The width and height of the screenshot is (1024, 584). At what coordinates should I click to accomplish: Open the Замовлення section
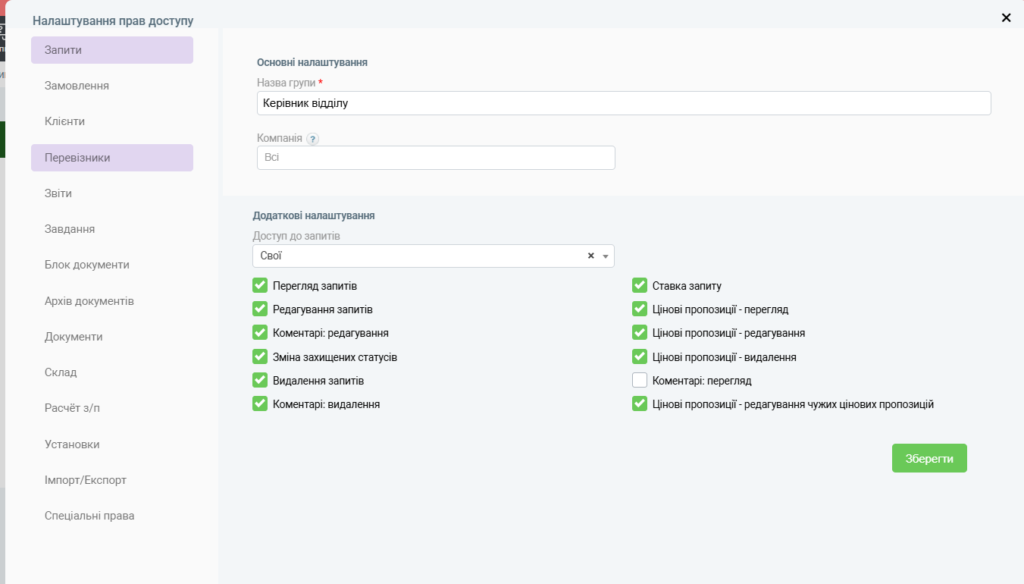pos(112,86)
